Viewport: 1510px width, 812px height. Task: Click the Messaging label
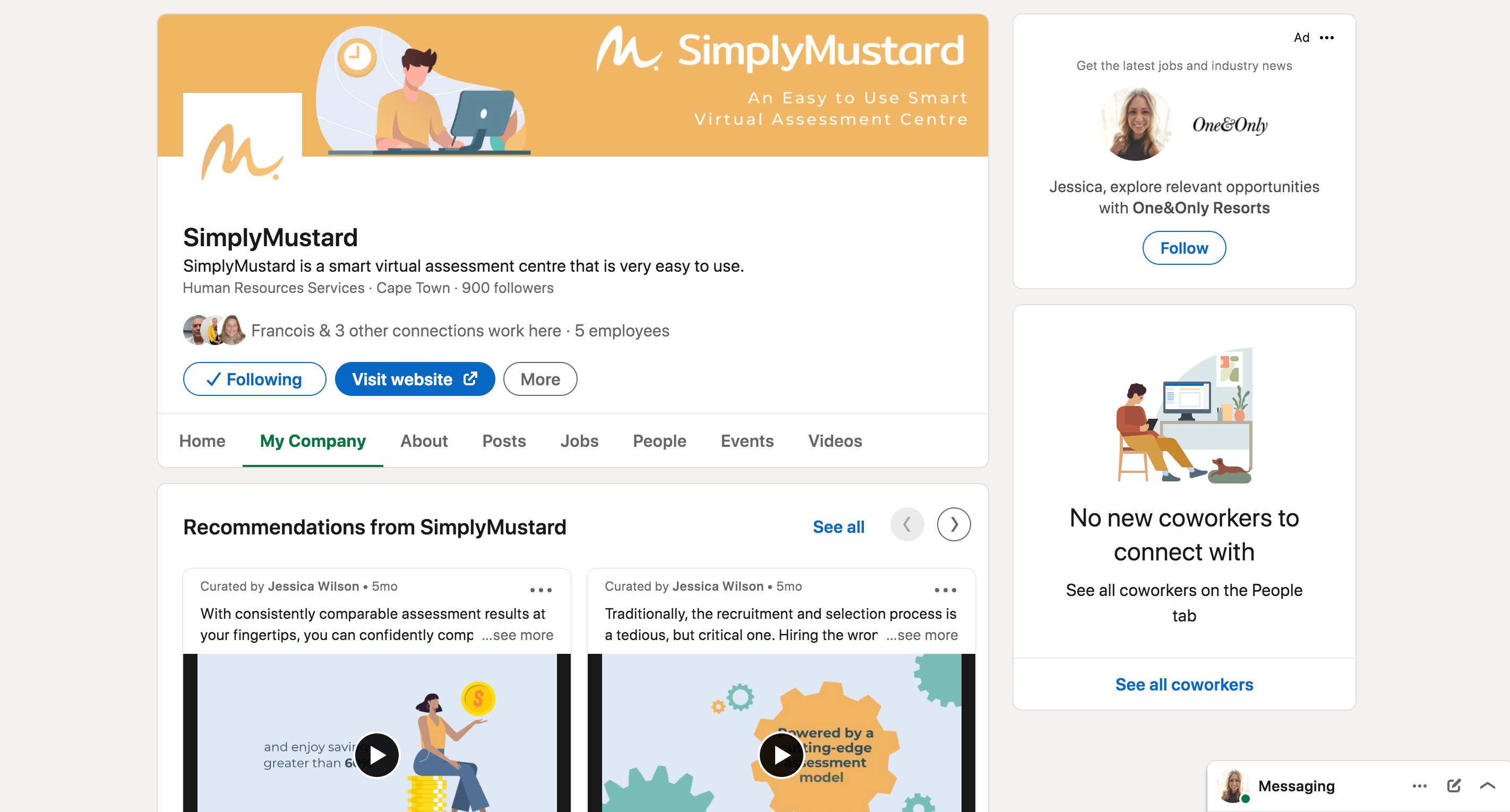click(x=1295, y=785)
